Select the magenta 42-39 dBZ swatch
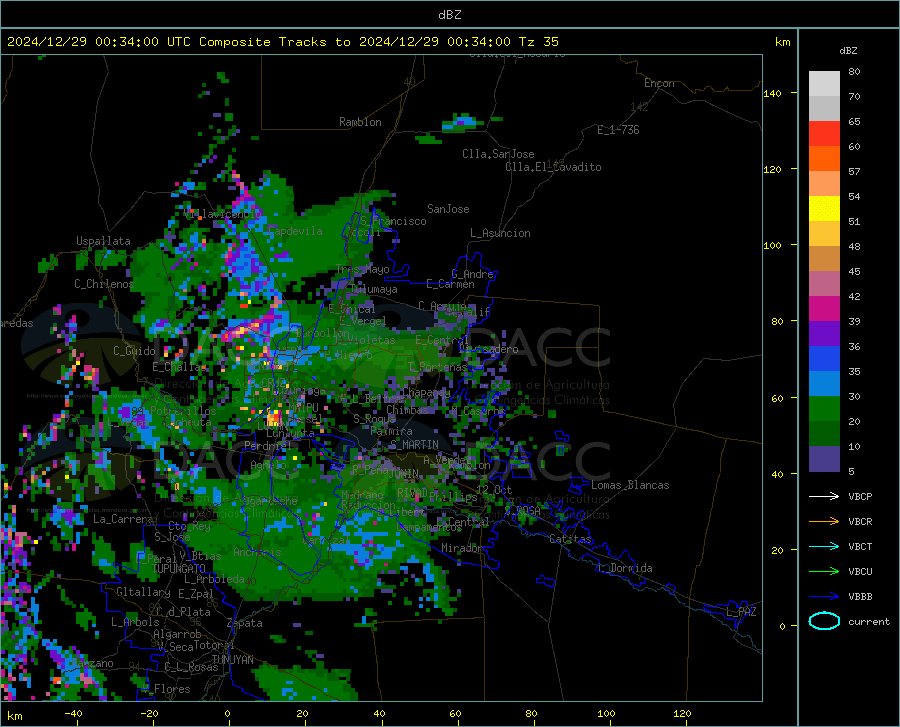The image size is (900, 727). coord(824,309)
